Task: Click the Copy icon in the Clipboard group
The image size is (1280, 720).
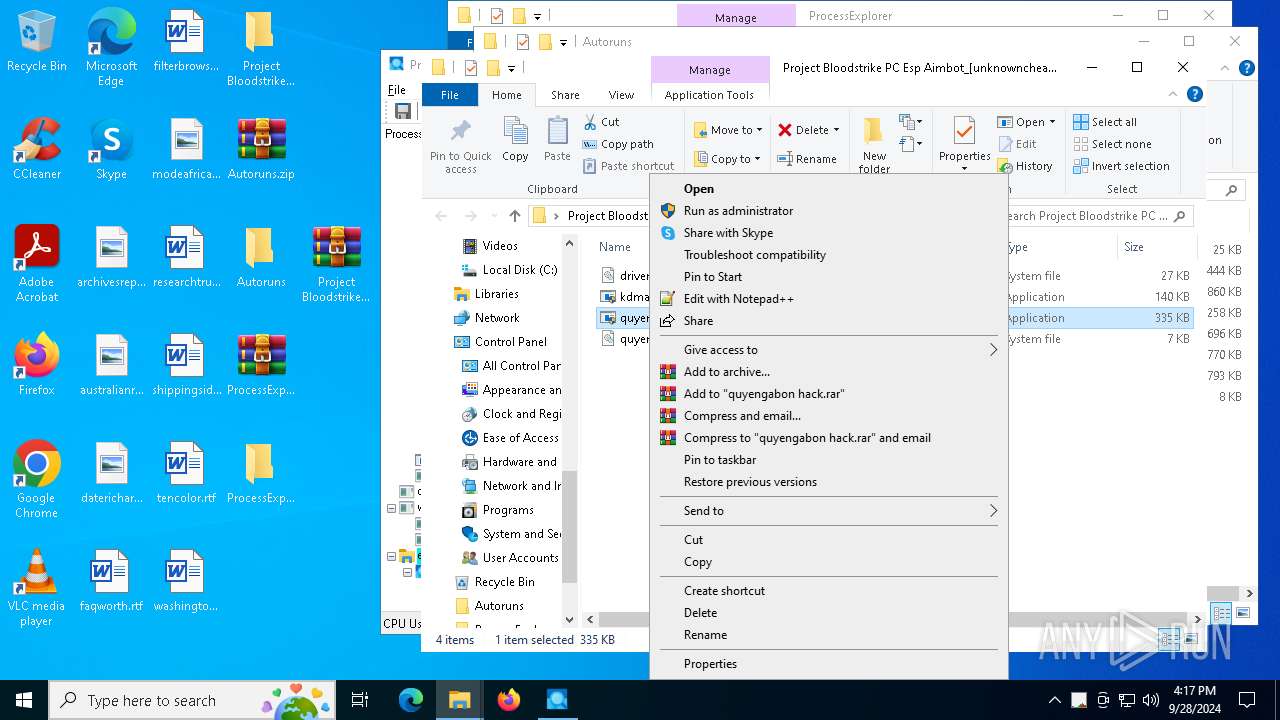Action: [x=515, y=139]
